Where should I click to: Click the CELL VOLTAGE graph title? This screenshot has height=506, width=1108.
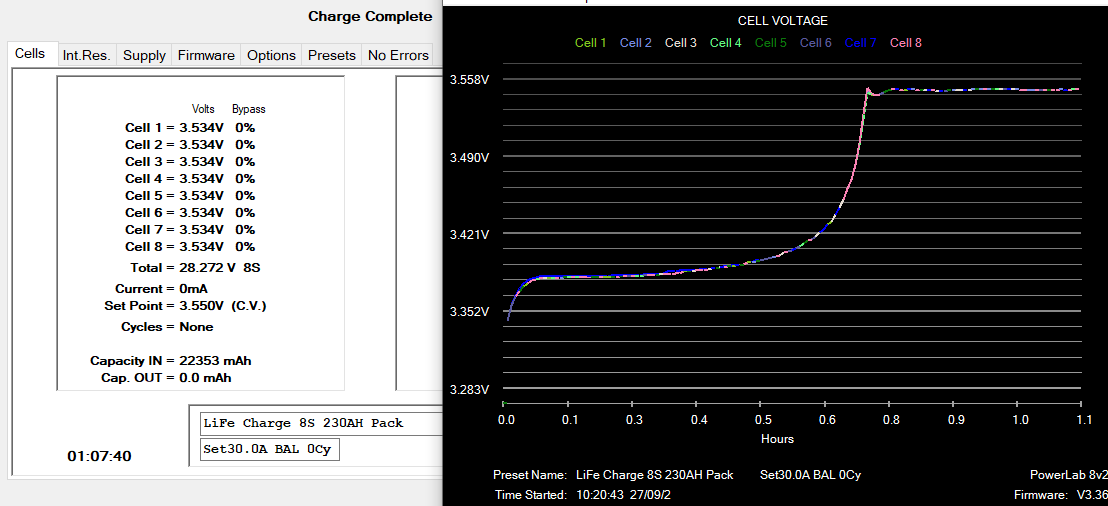(782, 20)
